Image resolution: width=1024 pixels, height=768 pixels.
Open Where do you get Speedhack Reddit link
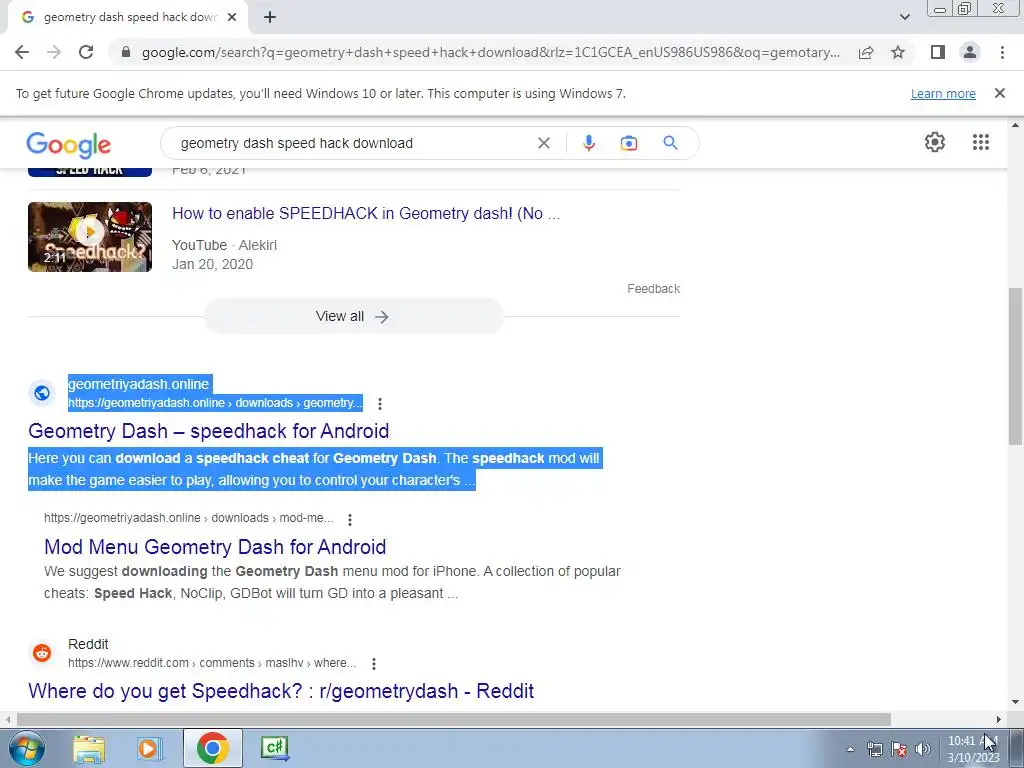(281, 691)
